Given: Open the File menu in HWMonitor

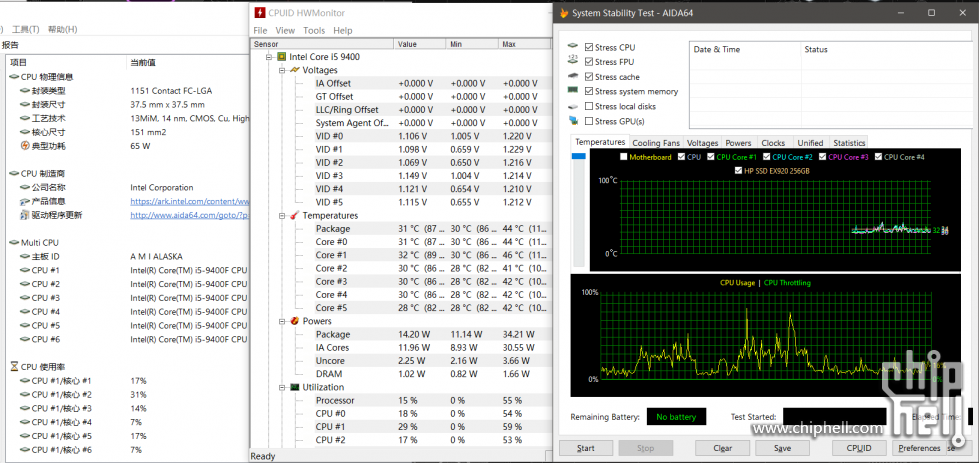Looking at the screenshot, I should pyautogui.click(x=260, y=31).
